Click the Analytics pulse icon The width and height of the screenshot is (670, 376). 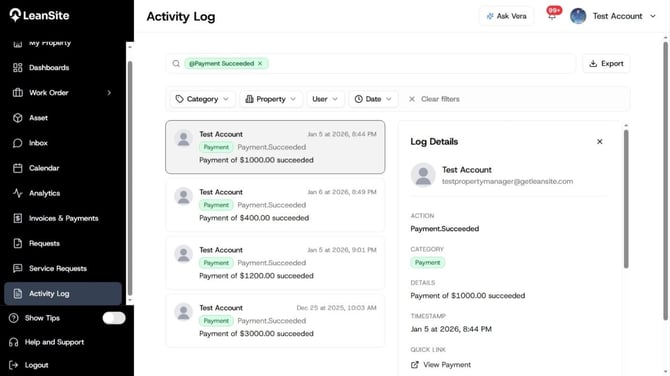(x=18, y=193)
